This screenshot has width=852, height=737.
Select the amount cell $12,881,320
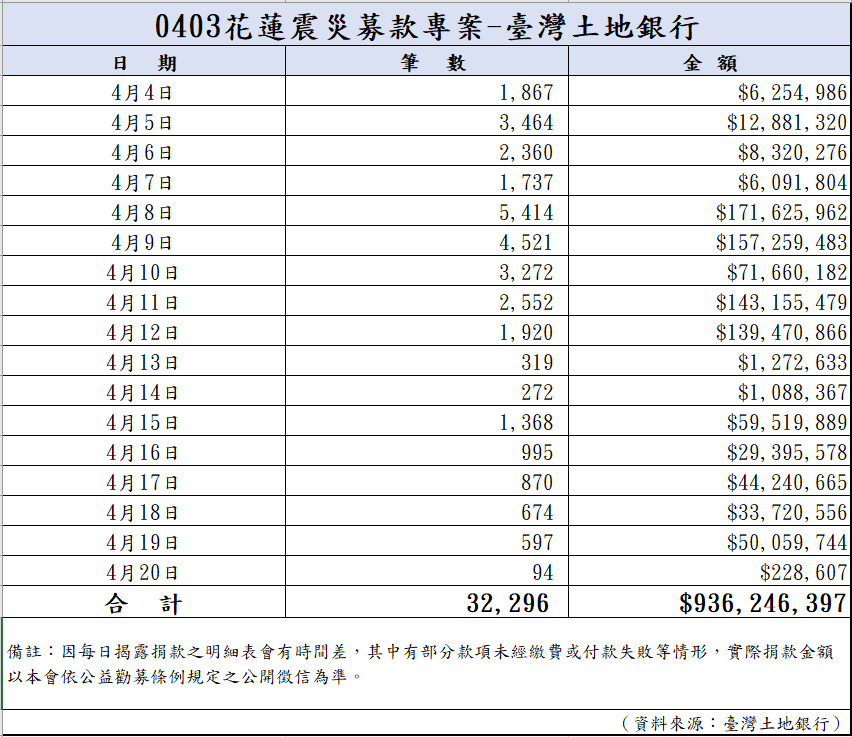click(709, 121)
